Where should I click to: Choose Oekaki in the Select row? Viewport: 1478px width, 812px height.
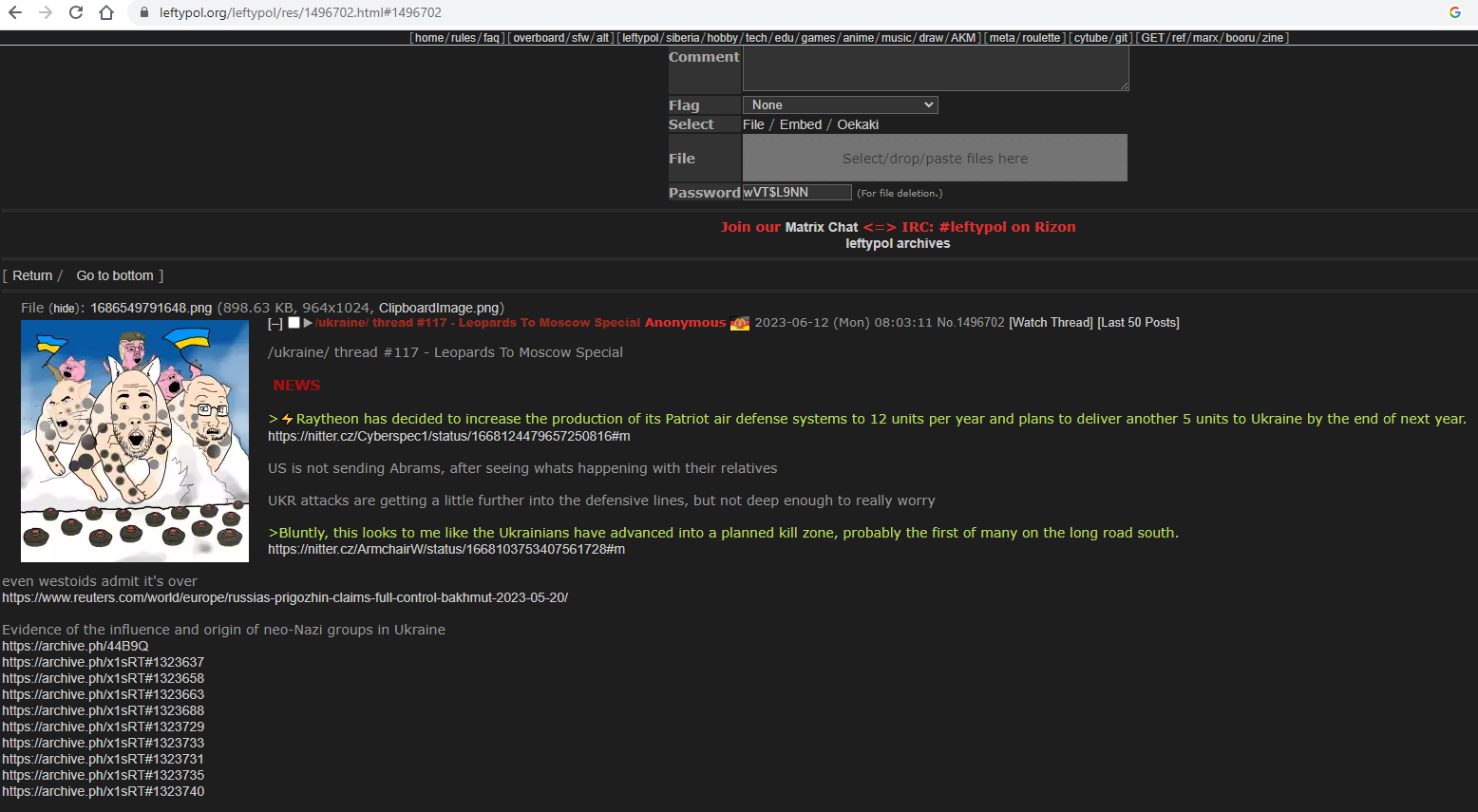coord(858,124)
